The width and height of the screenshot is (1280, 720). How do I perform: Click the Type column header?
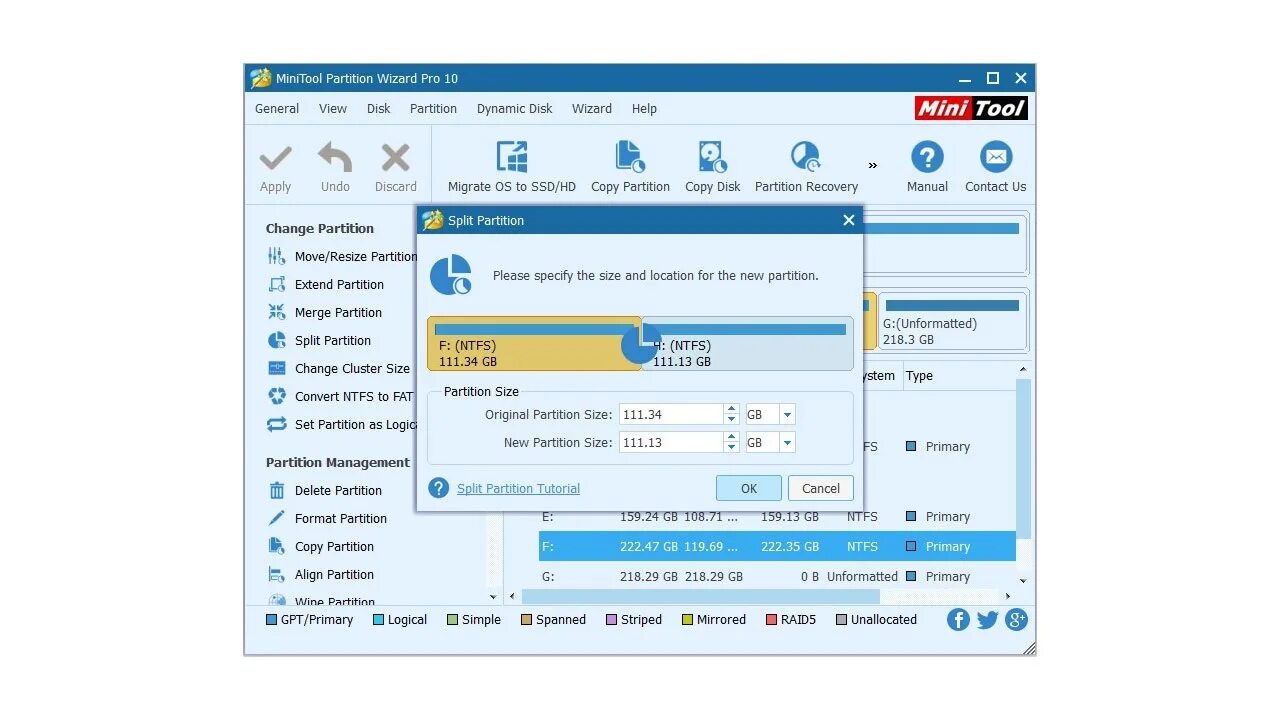tap(919, 376)
